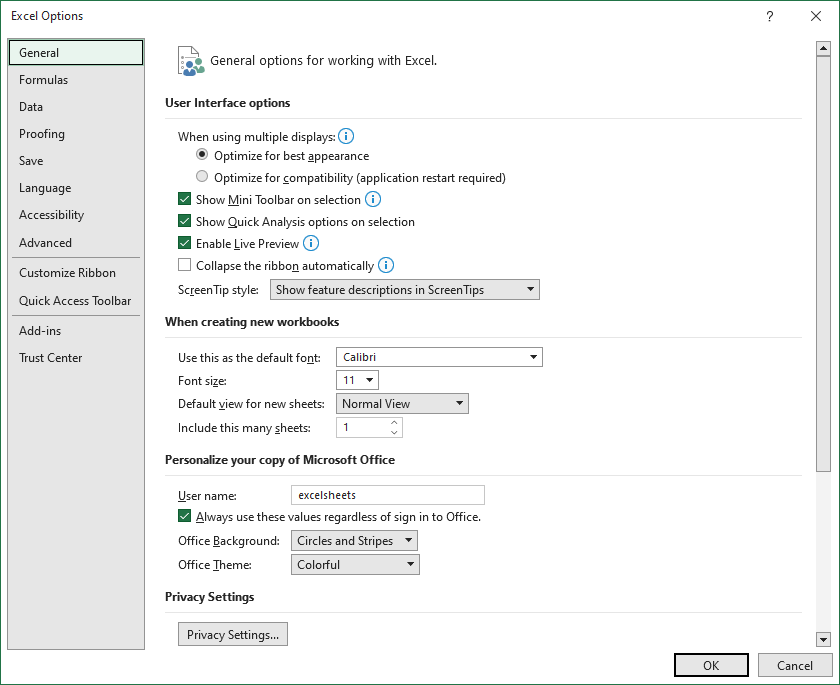Increase the number of sheets with up arrow
Viewport: 840px width, 685px height.
tap(394, 423)
